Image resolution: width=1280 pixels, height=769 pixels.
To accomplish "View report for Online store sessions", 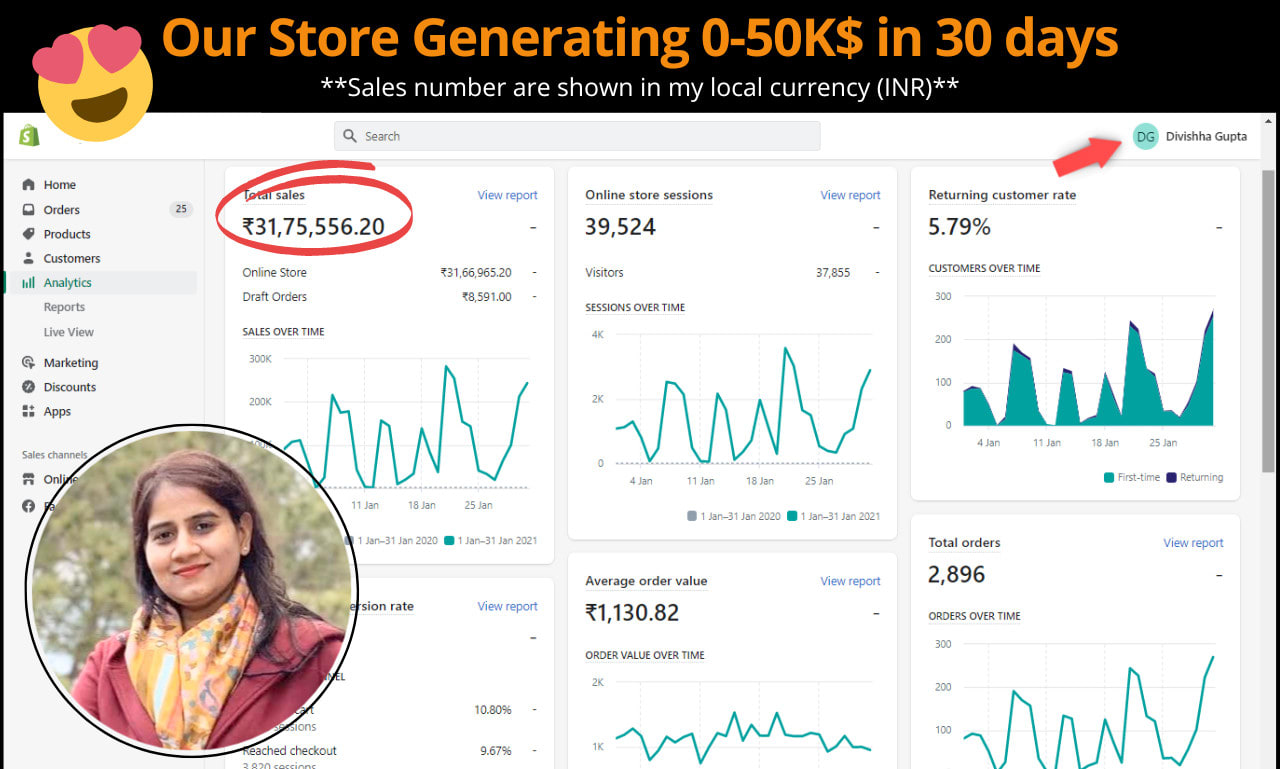I will (x=850, y=195).
